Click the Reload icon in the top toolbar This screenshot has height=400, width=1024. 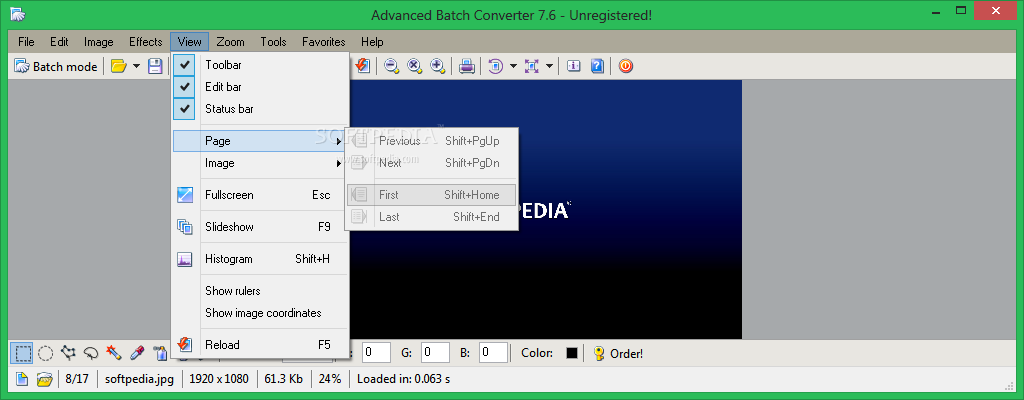click(x=362, y=66)
